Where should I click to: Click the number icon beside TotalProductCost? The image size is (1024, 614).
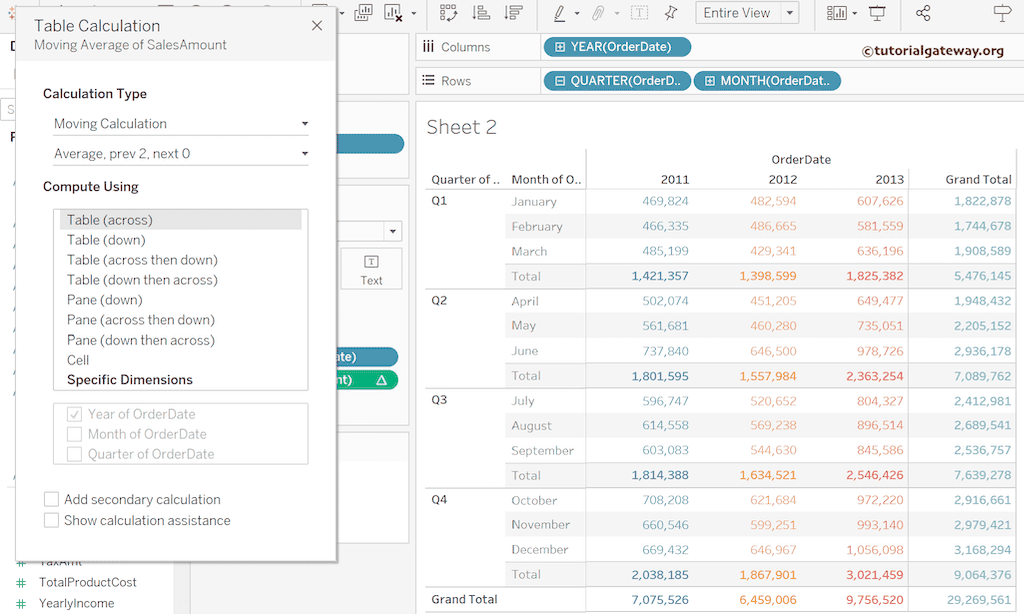click(21, 583)
